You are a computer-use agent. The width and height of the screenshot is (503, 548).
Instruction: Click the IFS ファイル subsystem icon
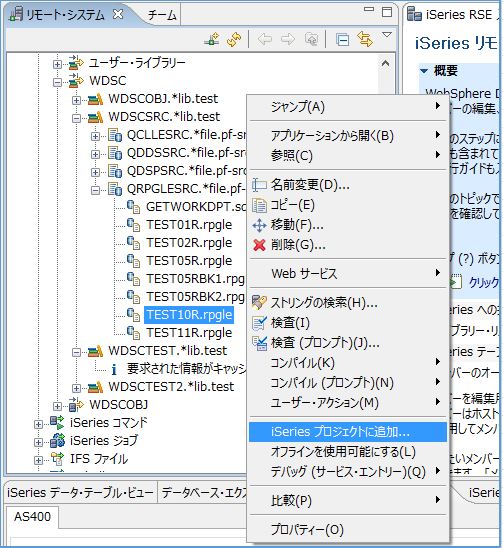(57, 459)
